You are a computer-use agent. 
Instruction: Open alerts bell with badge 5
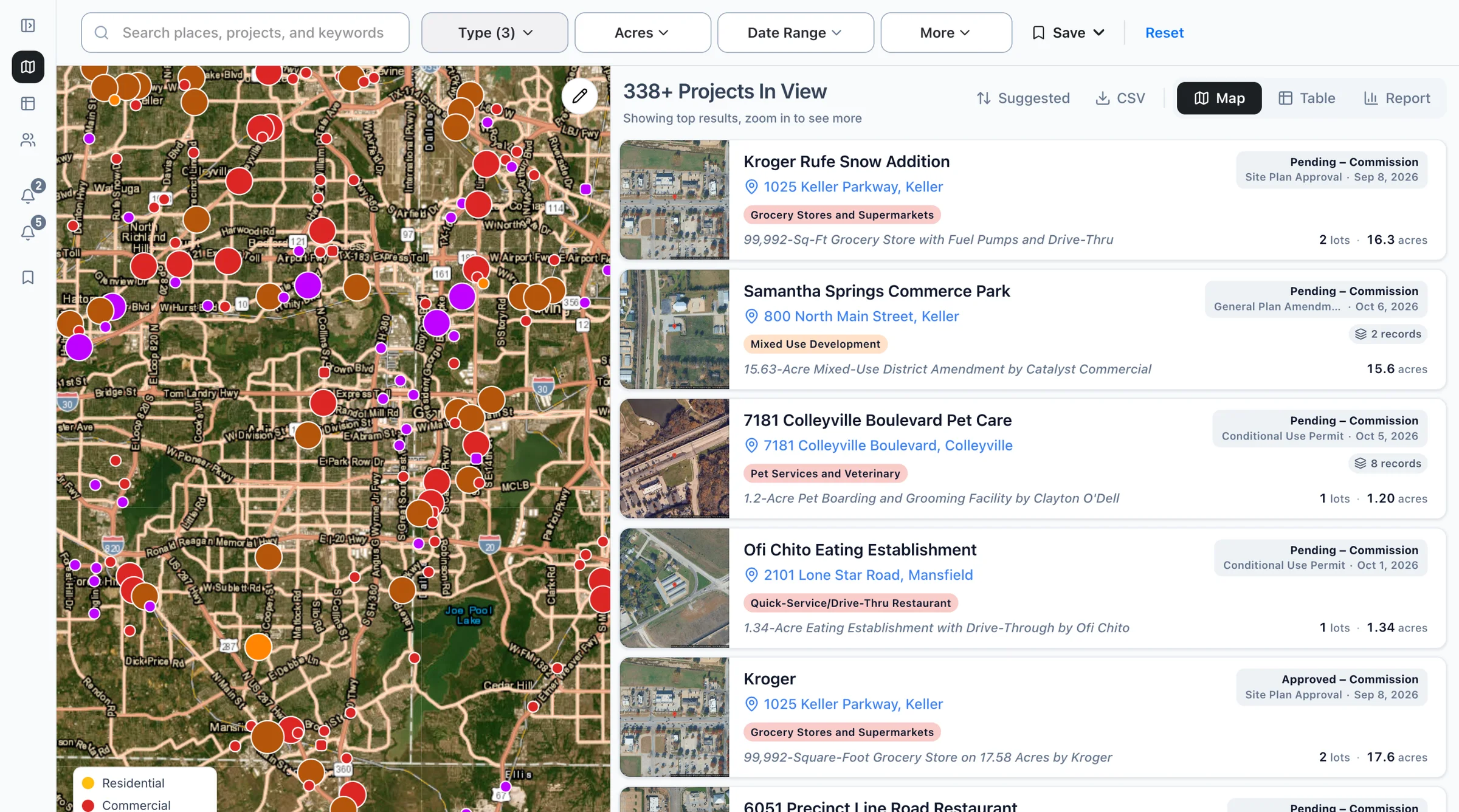[x=28, y=233]
